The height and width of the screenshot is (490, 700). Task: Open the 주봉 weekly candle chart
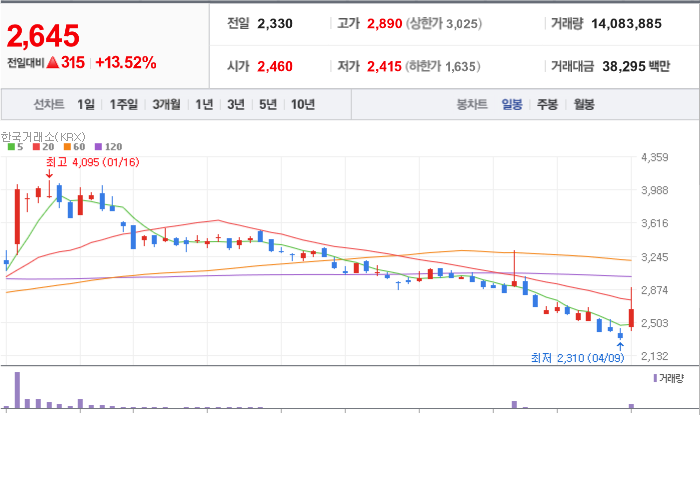(547, 104)
